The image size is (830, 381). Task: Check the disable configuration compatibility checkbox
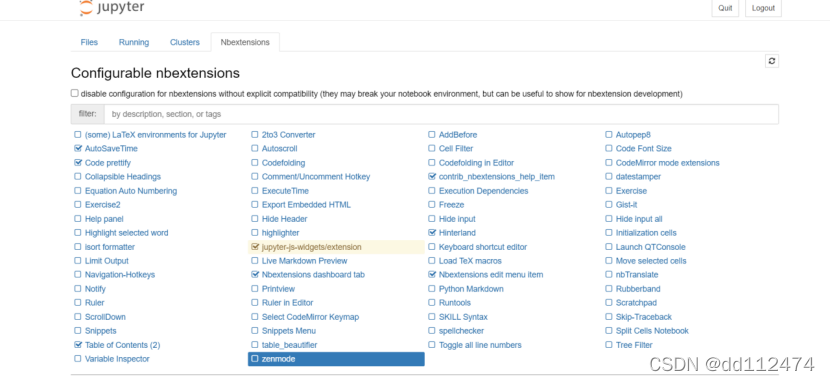[x=75, y=93]
